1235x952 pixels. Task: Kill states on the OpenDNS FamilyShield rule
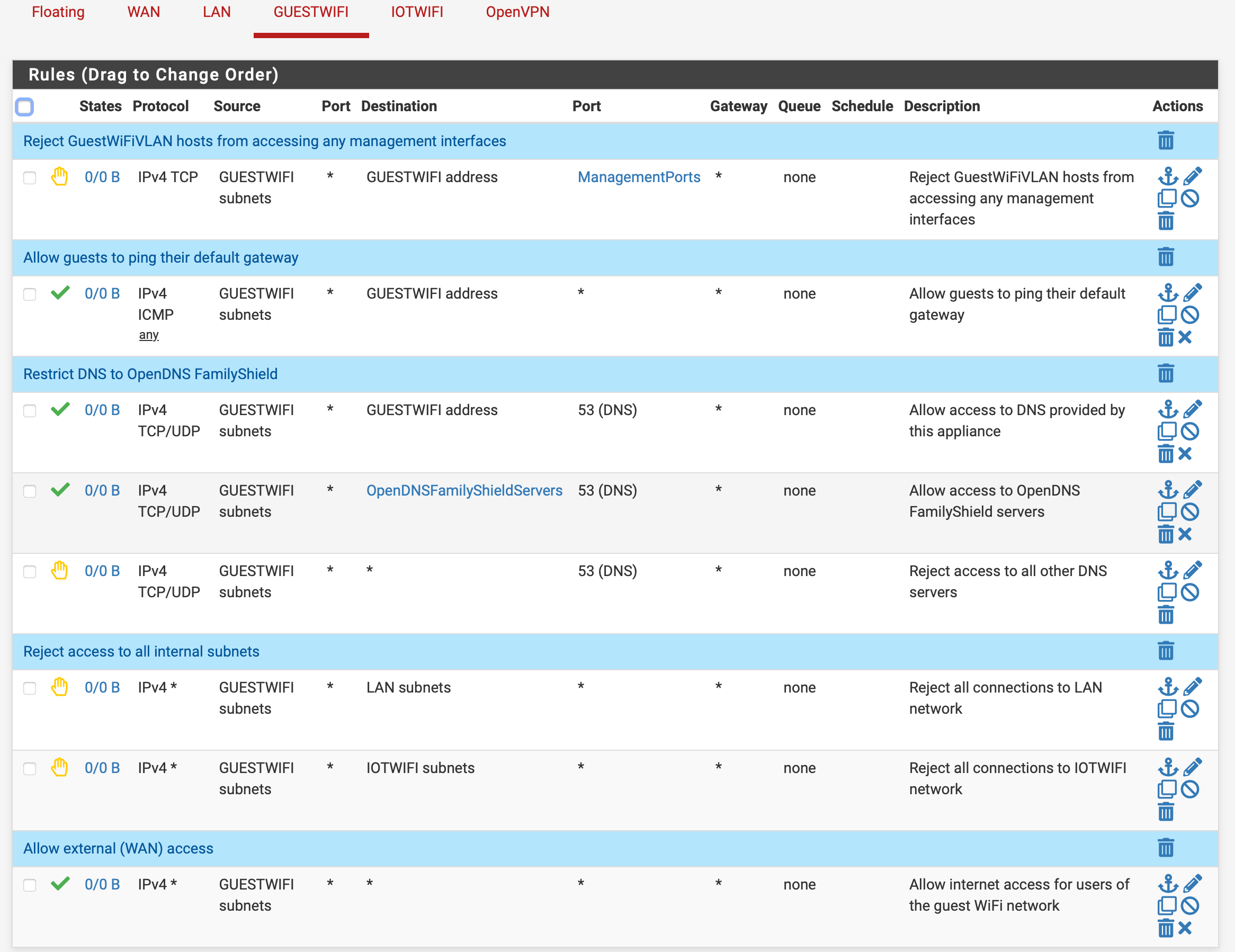tap(1186, 534)
